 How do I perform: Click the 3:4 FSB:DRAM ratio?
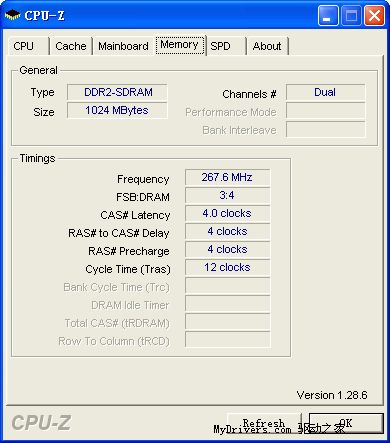227,195
